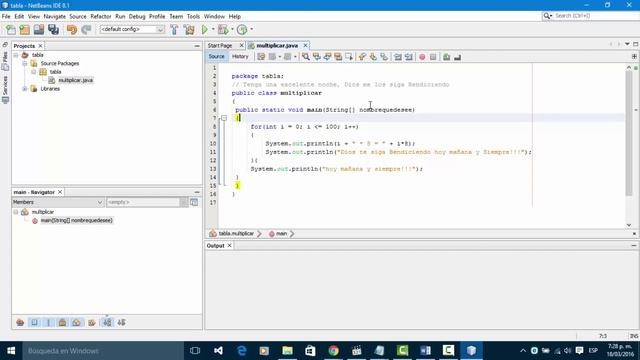
Task: Open the Refactor menu
Action: click(101, 16)
